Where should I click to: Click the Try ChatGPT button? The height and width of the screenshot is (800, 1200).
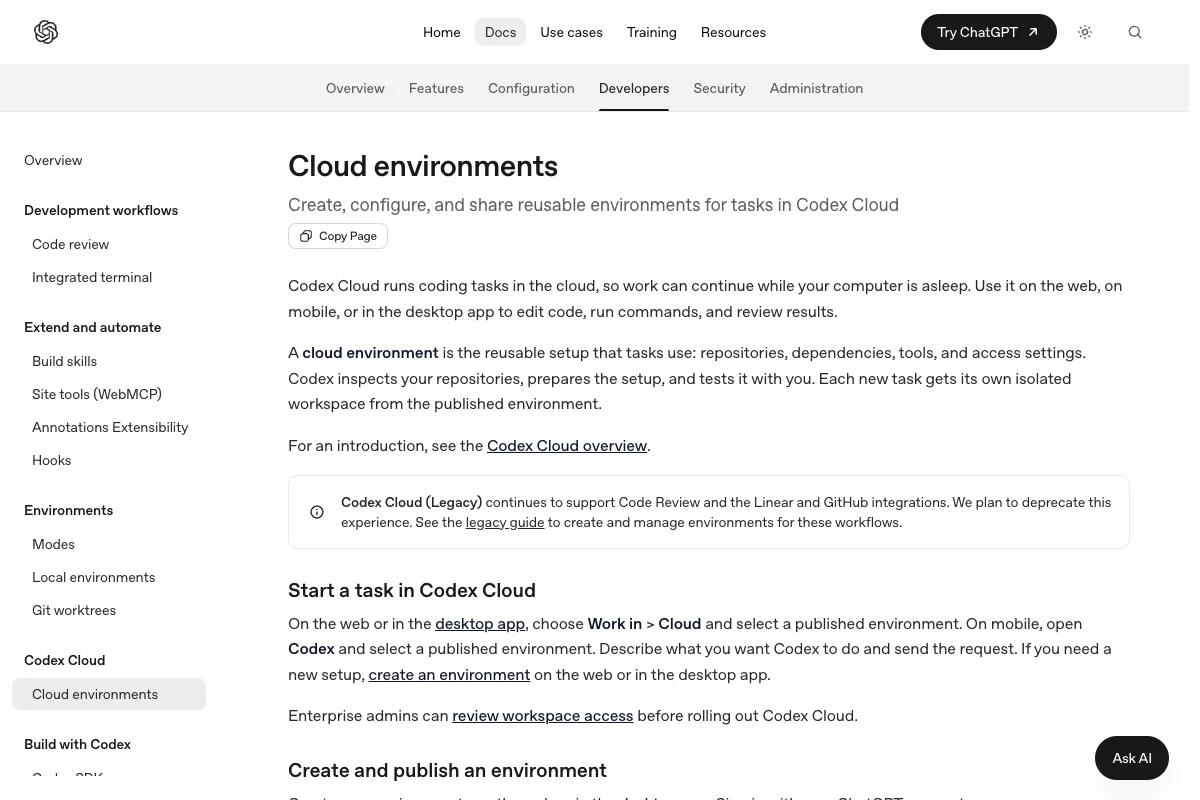pyautogui.click(x=988, y=32)
